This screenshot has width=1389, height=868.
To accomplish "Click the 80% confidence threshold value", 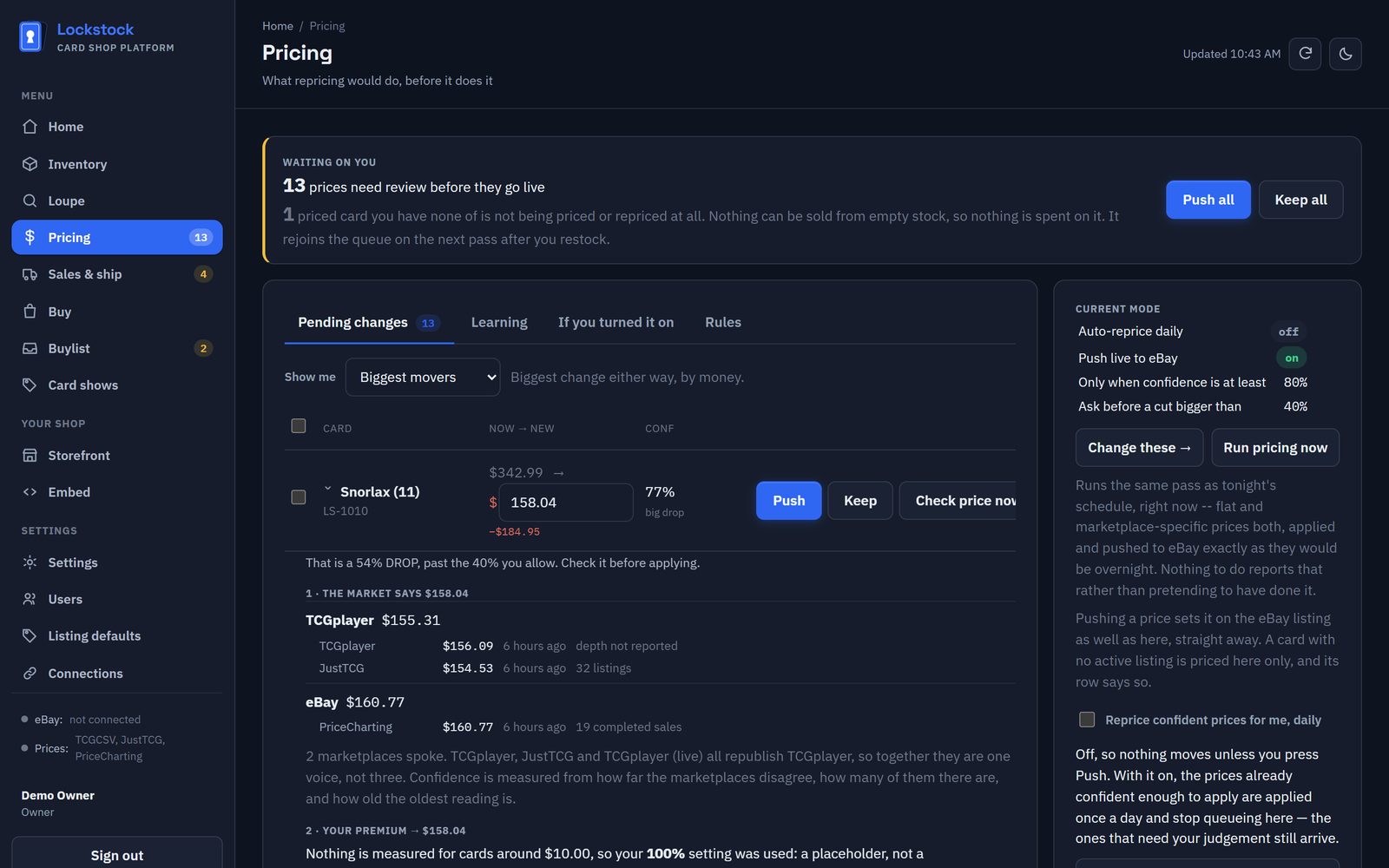I will pos(1295,382).
